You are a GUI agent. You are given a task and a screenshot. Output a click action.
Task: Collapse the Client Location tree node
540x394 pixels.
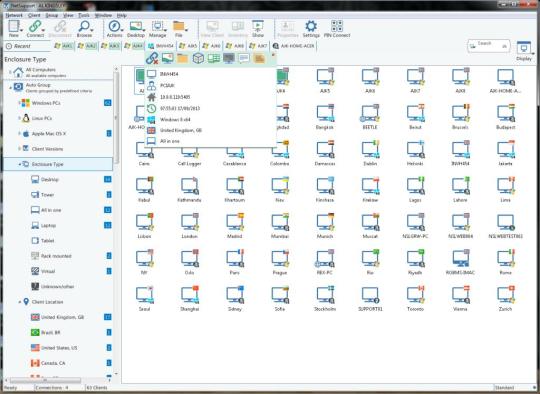click(19, 302)
